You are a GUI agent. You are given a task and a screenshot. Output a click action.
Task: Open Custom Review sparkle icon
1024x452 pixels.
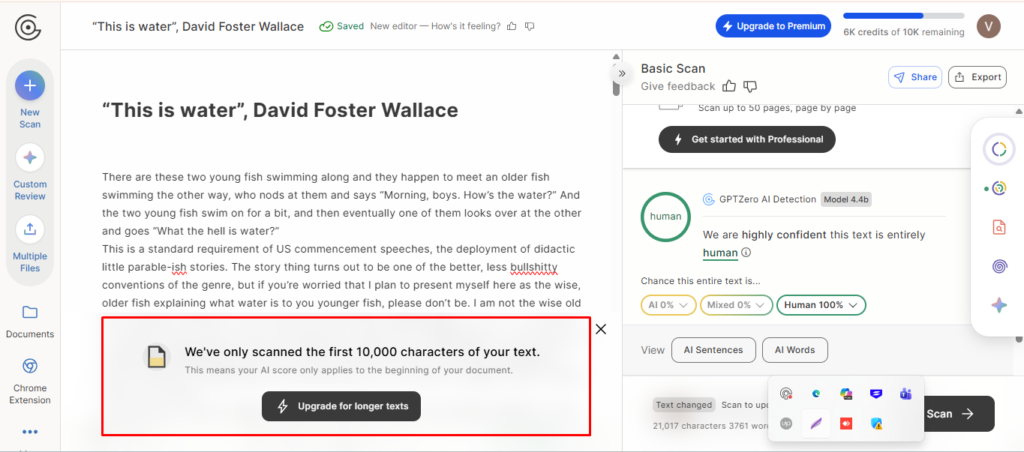click(x=30, y=157)
